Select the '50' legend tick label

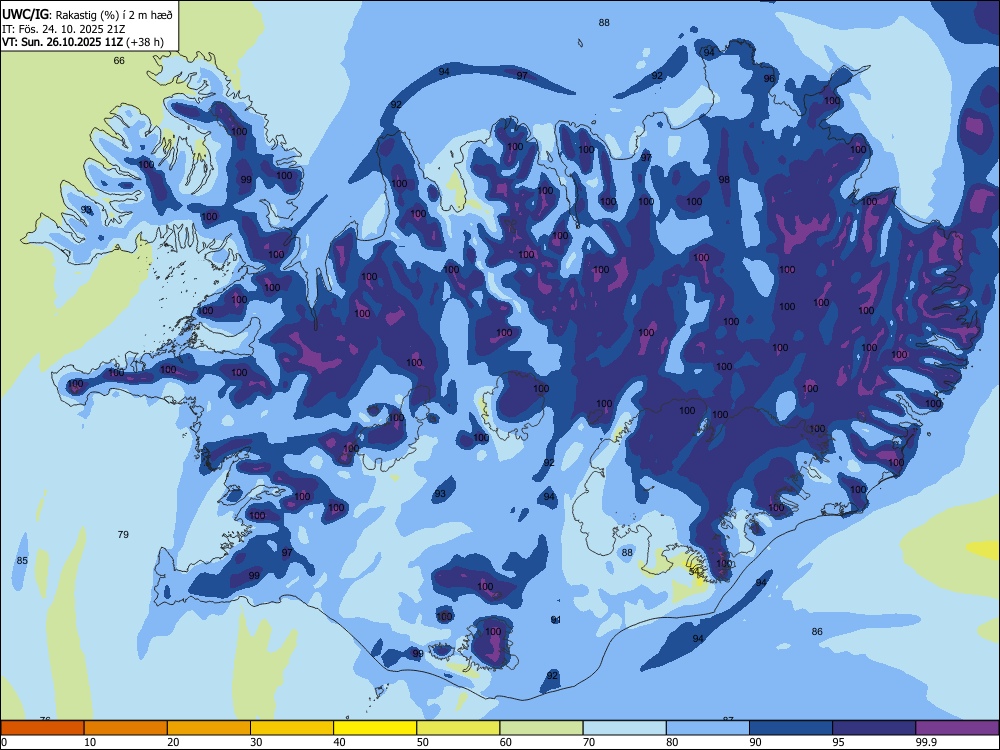point(423,742)
